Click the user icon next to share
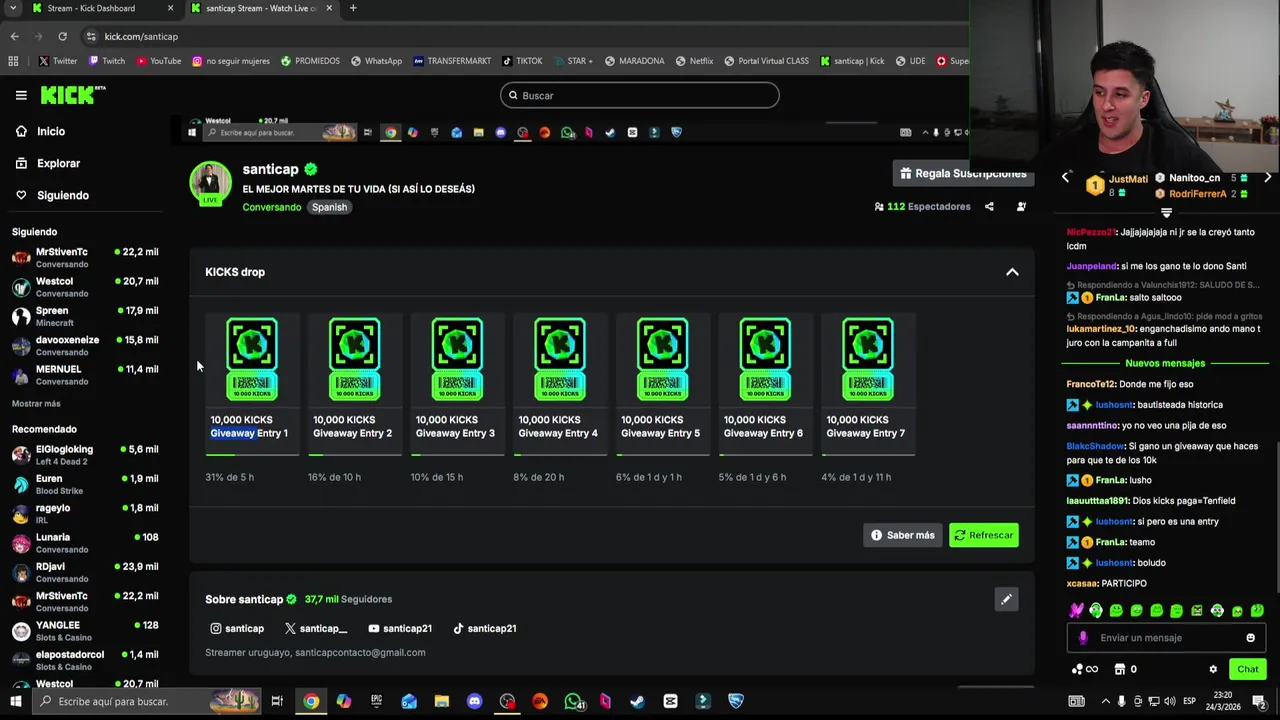This screenshot has height=720, width=1280. [x=1021, y=207]
